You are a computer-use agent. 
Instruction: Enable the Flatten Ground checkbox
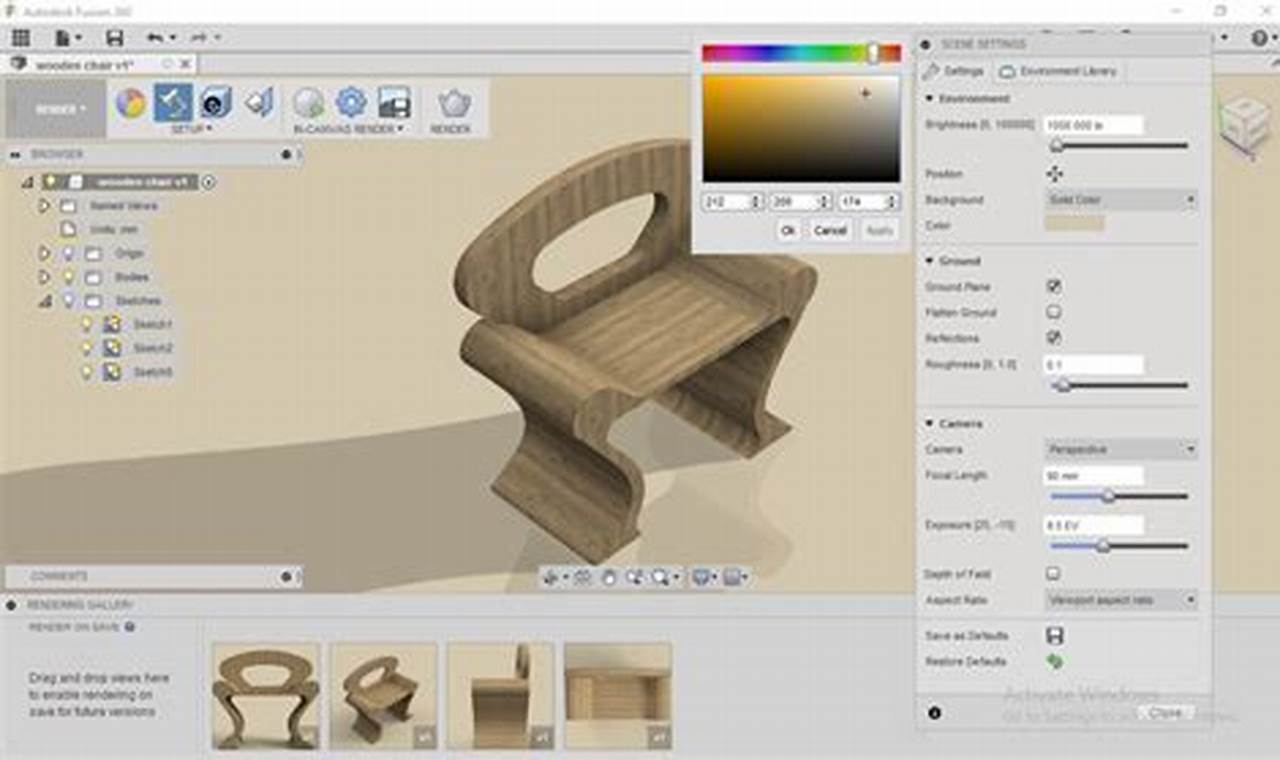(x=1053, y=312)
